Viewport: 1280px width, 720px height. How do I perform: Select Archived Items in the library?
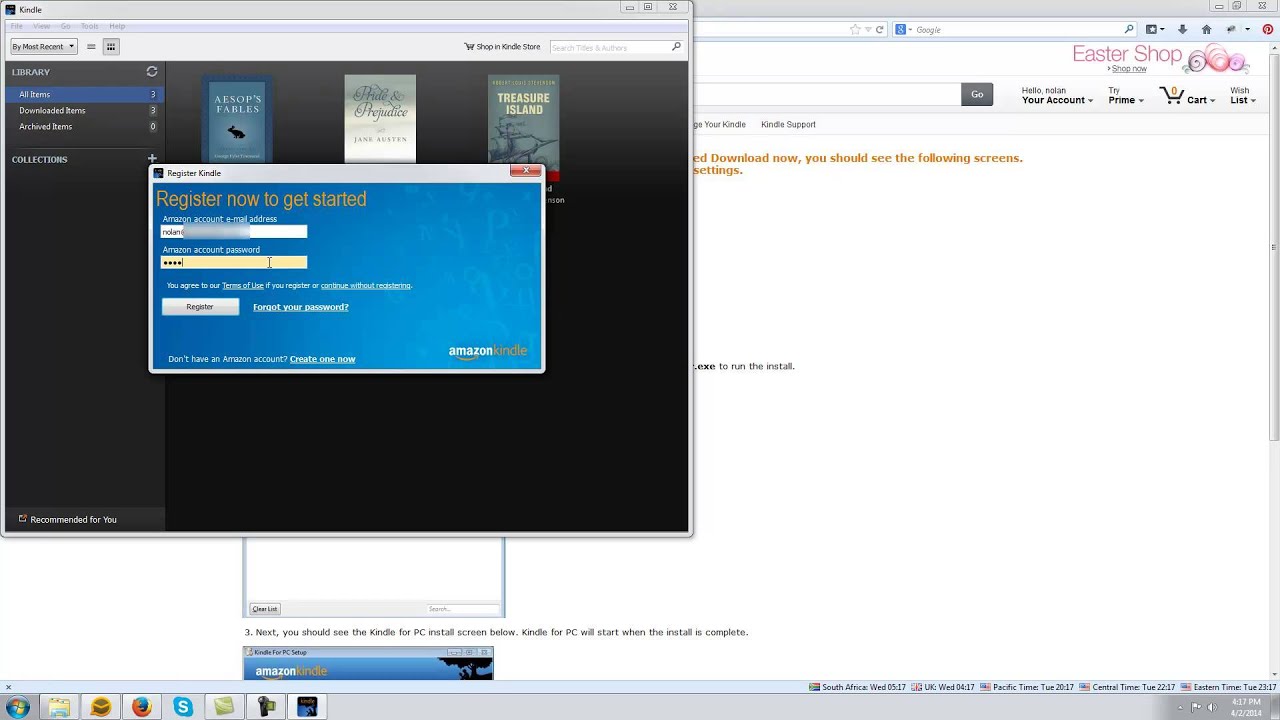tap(83, 126)
